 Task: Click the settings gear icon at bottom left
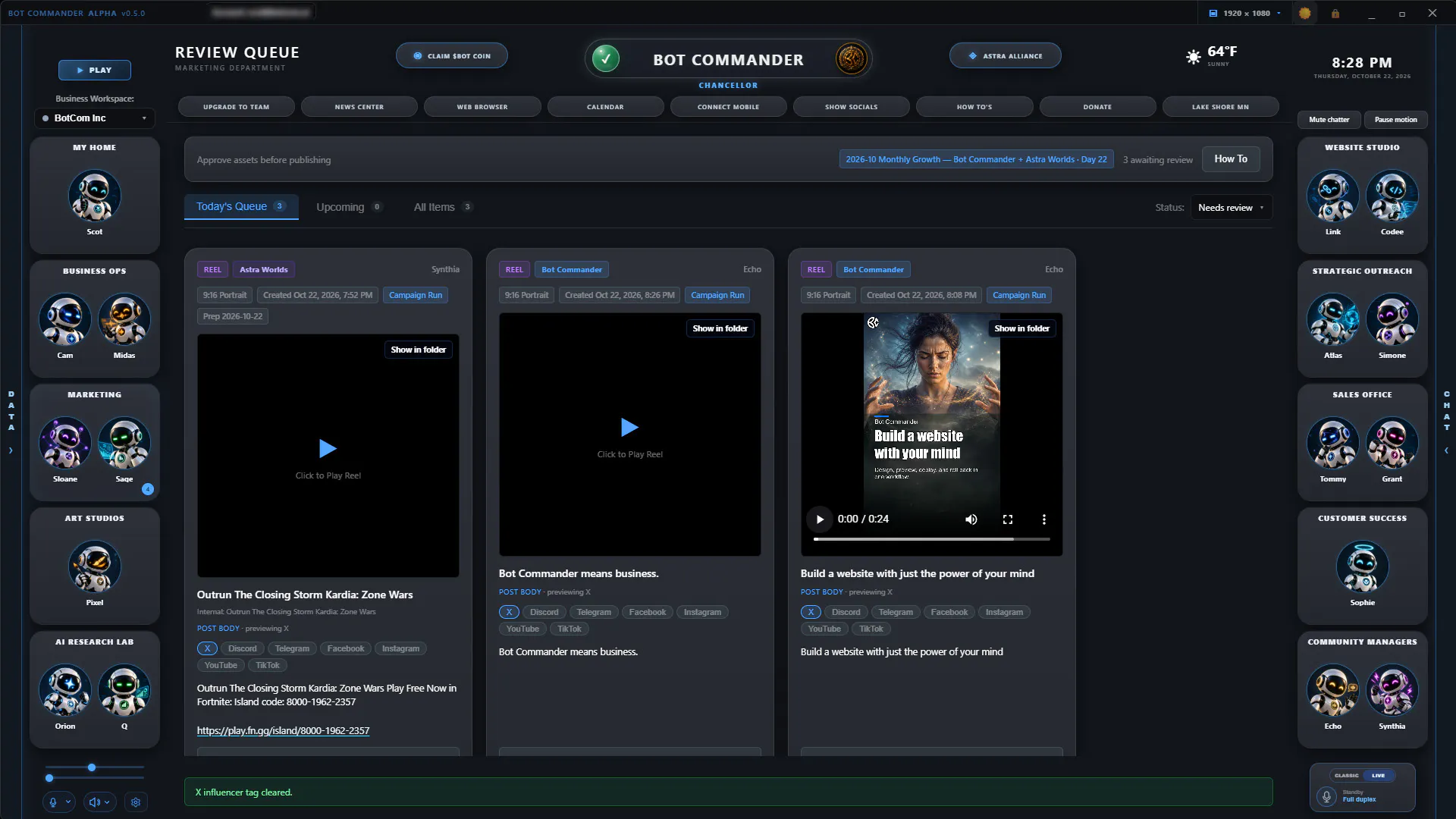[136, 802]
